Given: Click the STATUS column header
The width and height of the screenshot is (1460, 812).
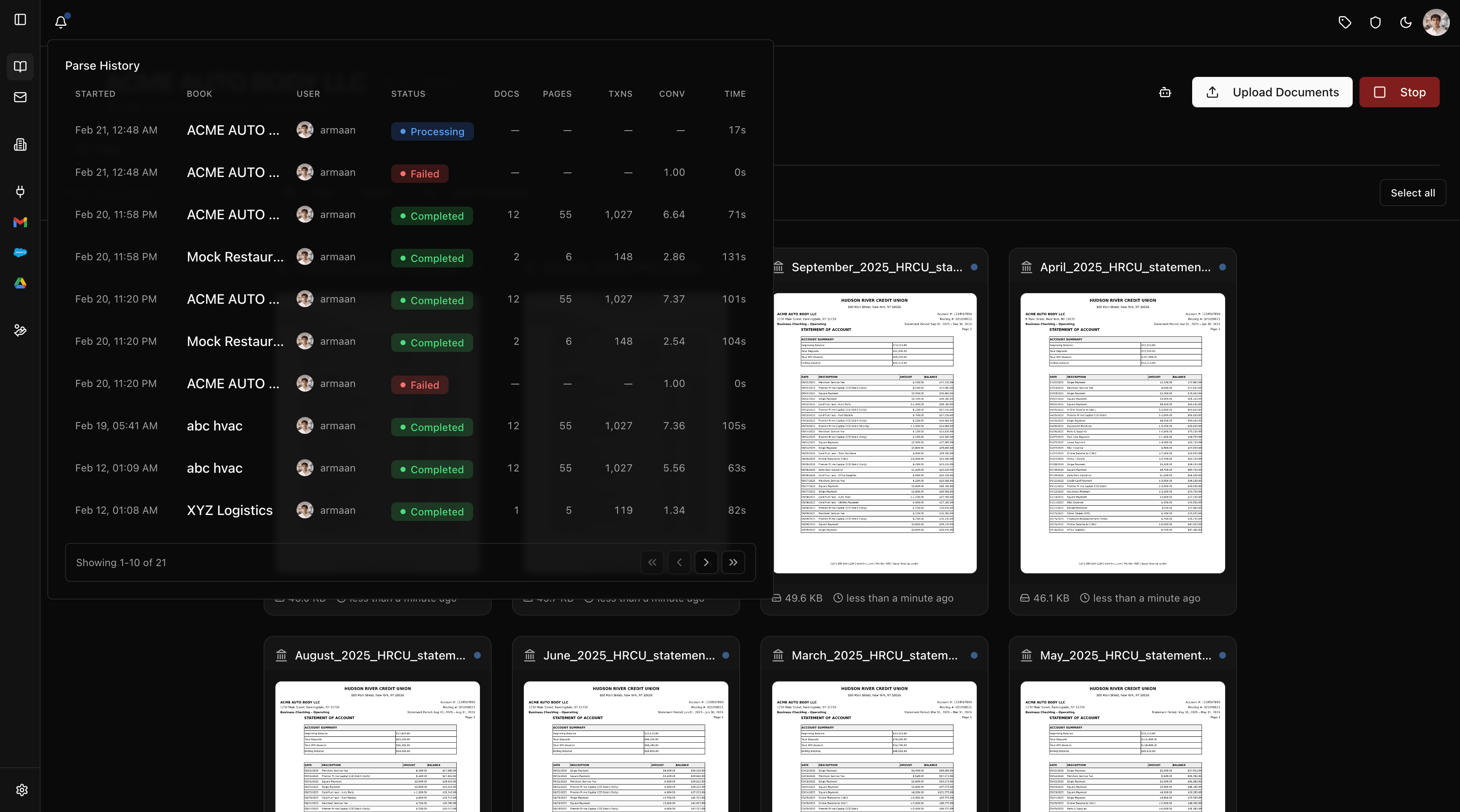Looking at the screenshot, I should (408, 93).
